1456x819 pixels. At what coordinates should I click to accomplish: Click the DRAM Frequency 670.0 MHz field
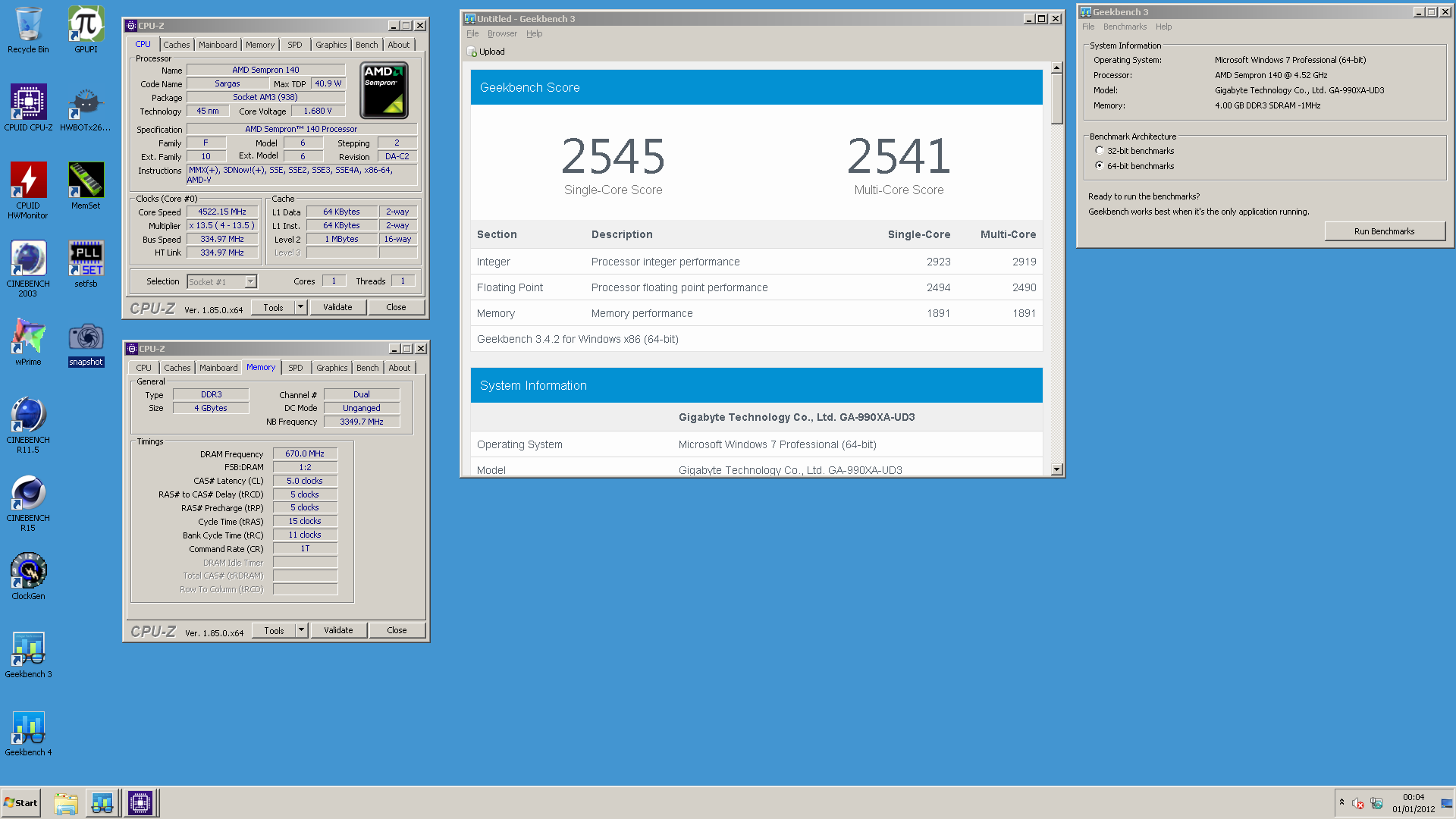[305, 454]
